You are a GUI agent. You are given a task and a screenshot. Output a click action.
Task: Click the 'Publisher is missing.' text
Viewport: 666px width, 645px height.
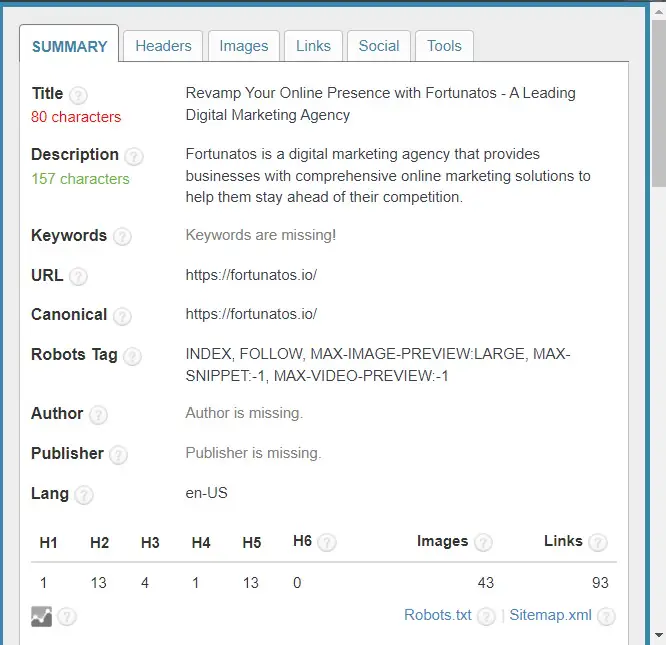[254, 453]
